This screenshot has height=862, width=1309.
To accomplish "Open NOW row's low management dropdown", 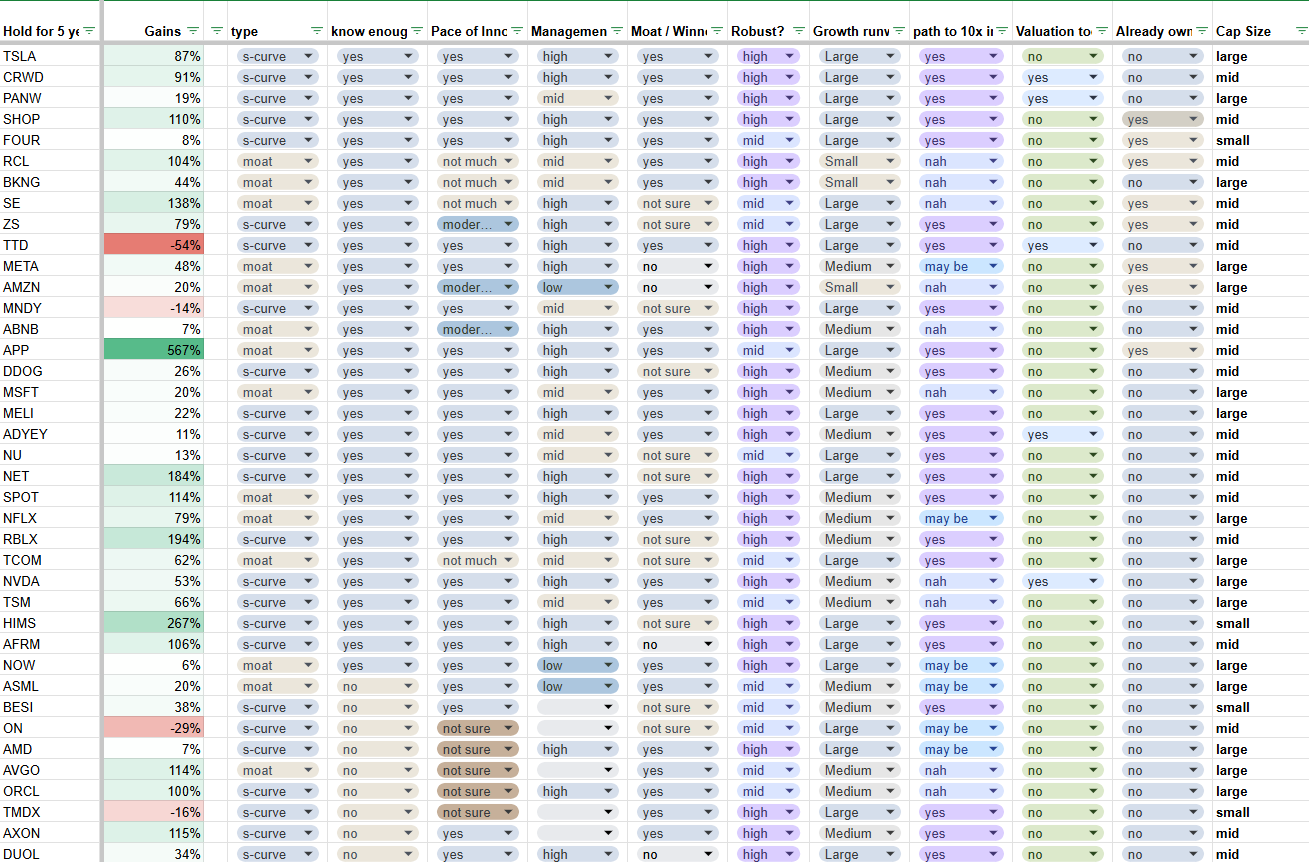I will click(578, 665).
